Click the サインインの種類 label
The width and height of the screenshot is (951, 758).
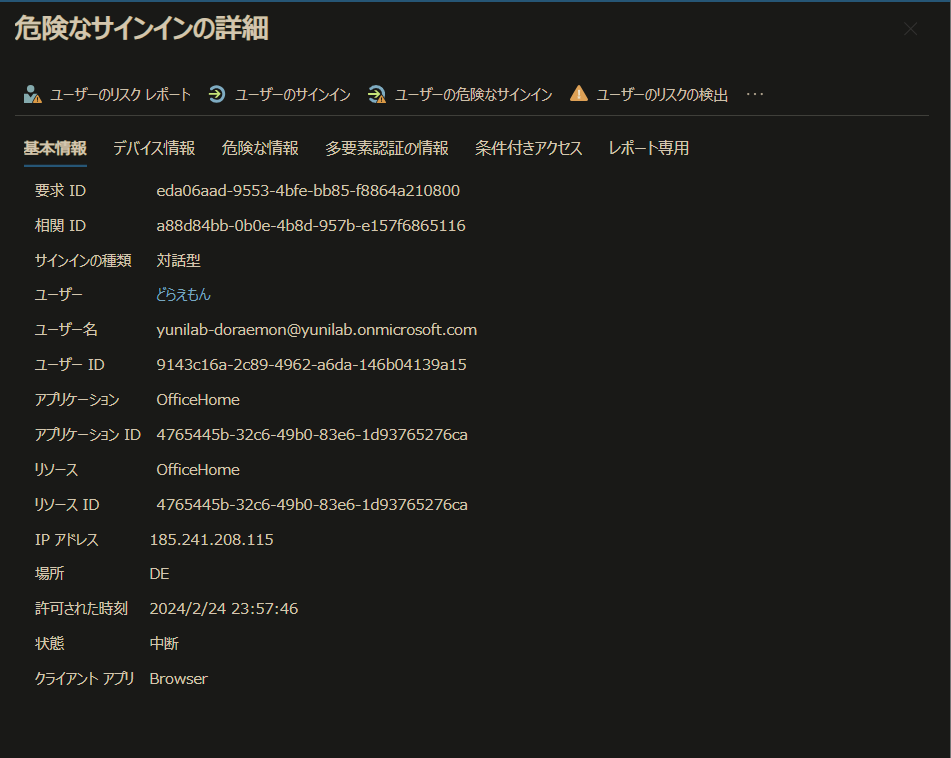(83, 260)
